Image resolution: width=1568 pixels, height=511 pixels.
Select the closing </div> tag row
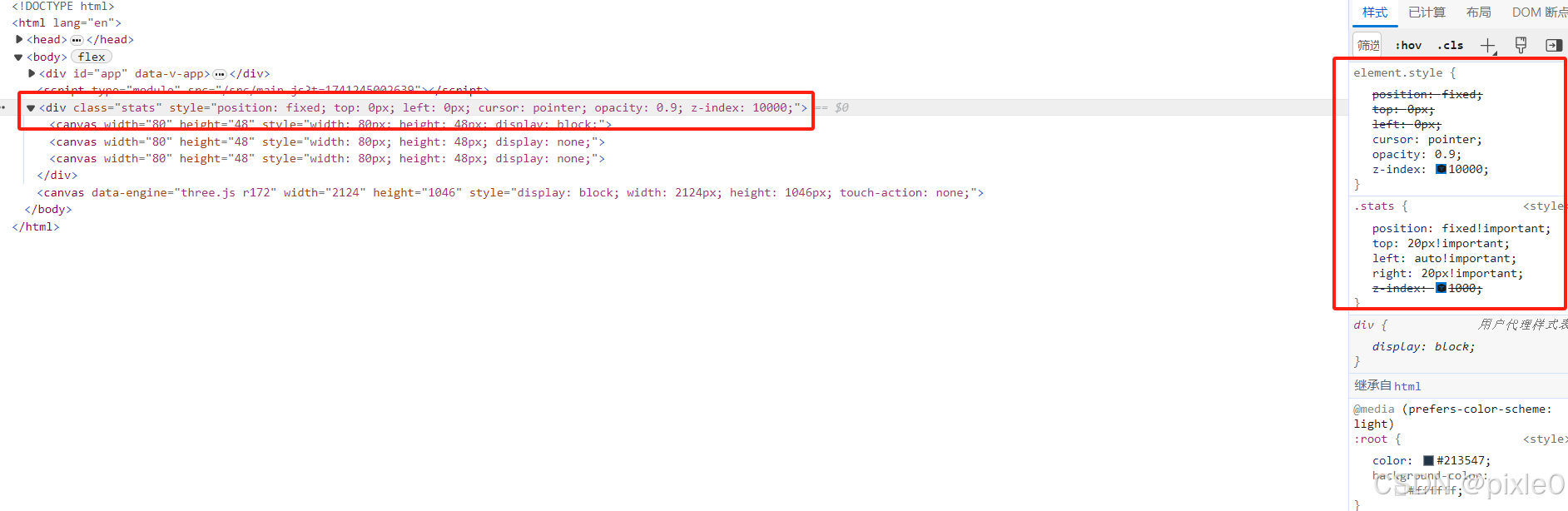[57, 175]
